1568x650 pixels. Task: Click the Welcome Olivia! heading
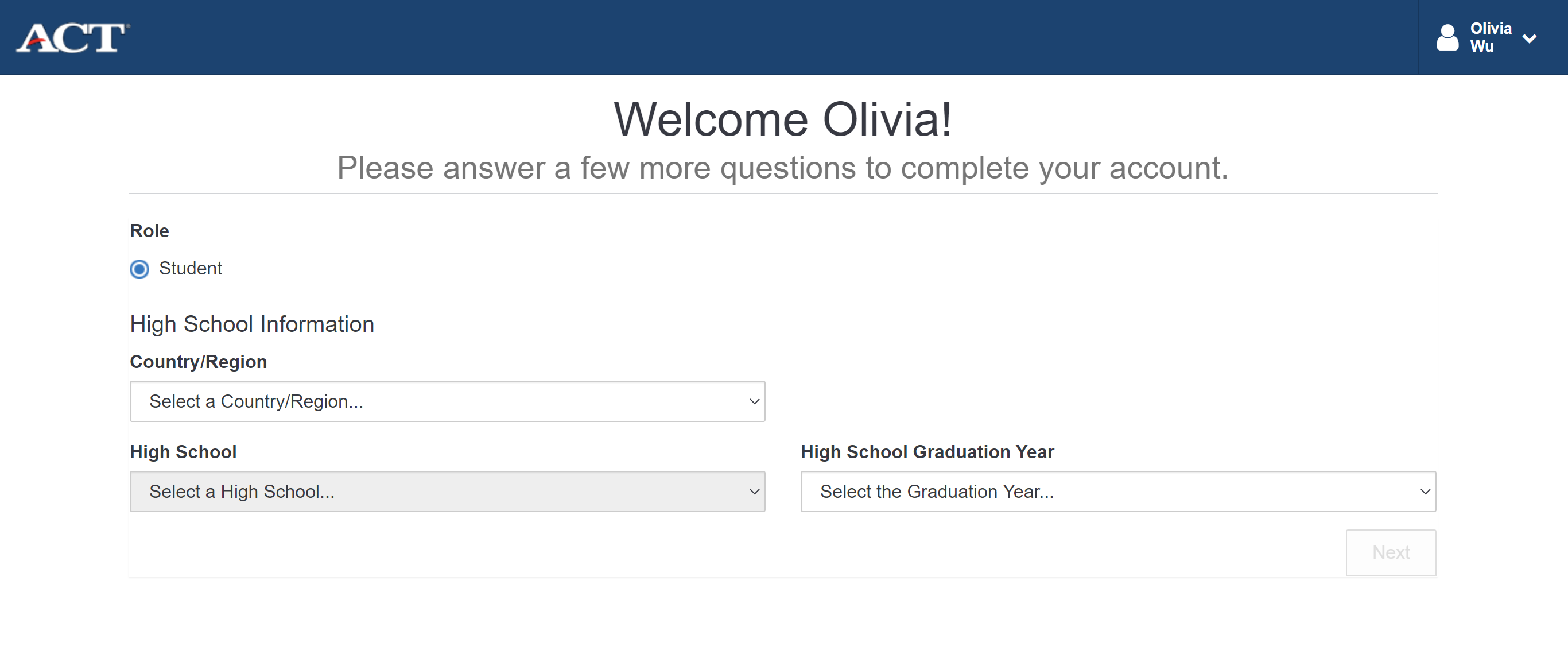tap(783, 119)
